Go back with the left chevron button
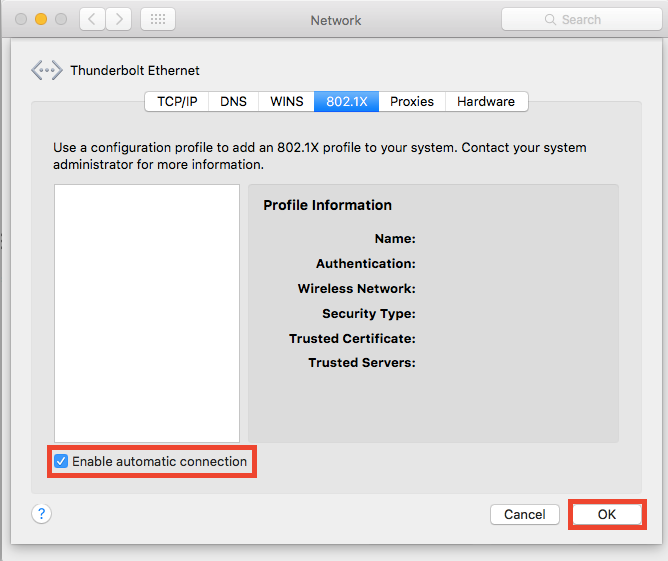This screenshot has height=561, width=668. tap(91, 19)
